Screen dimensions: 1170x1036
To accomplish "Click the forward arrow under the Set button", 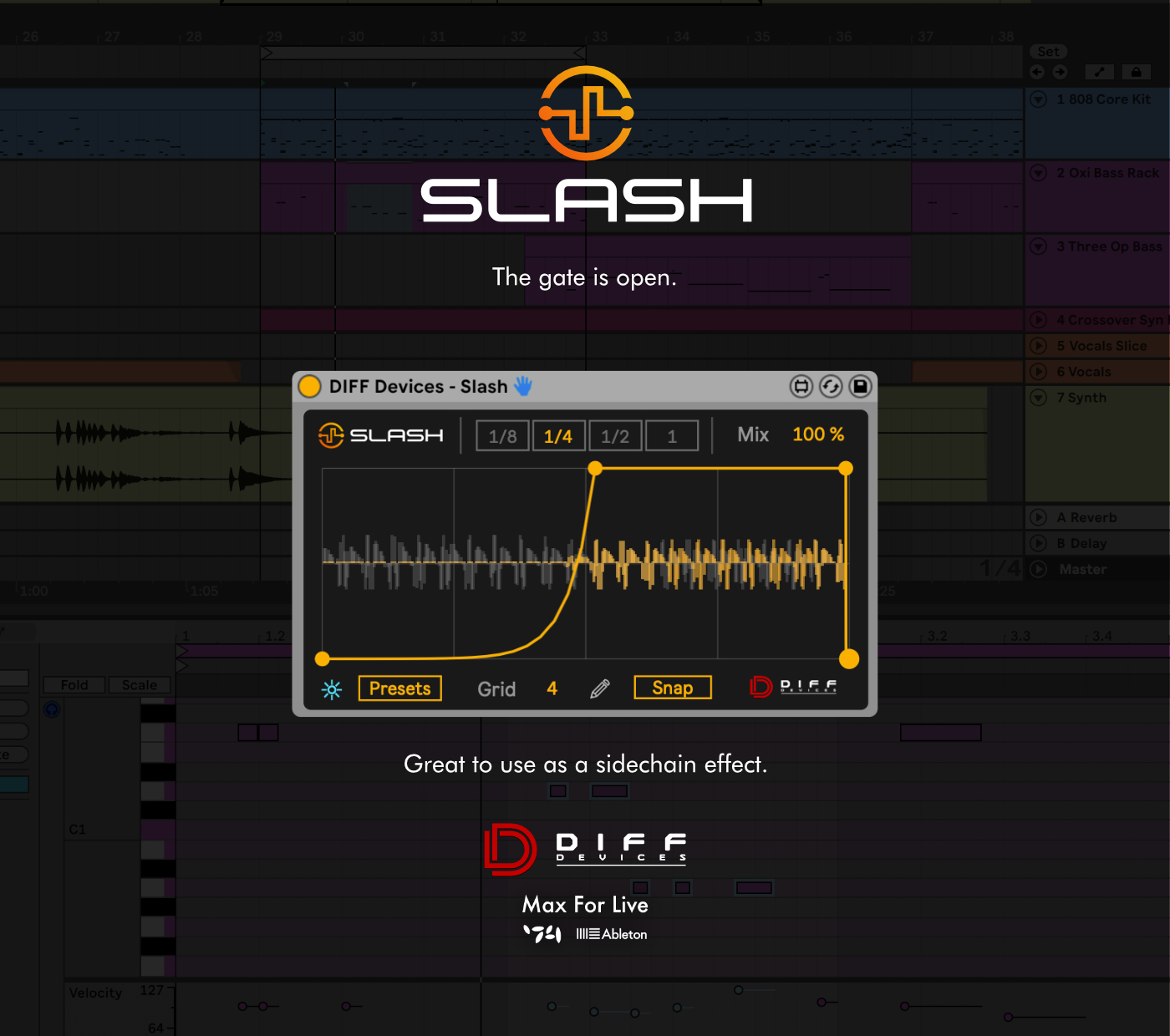I will (x=1060, y=72).
